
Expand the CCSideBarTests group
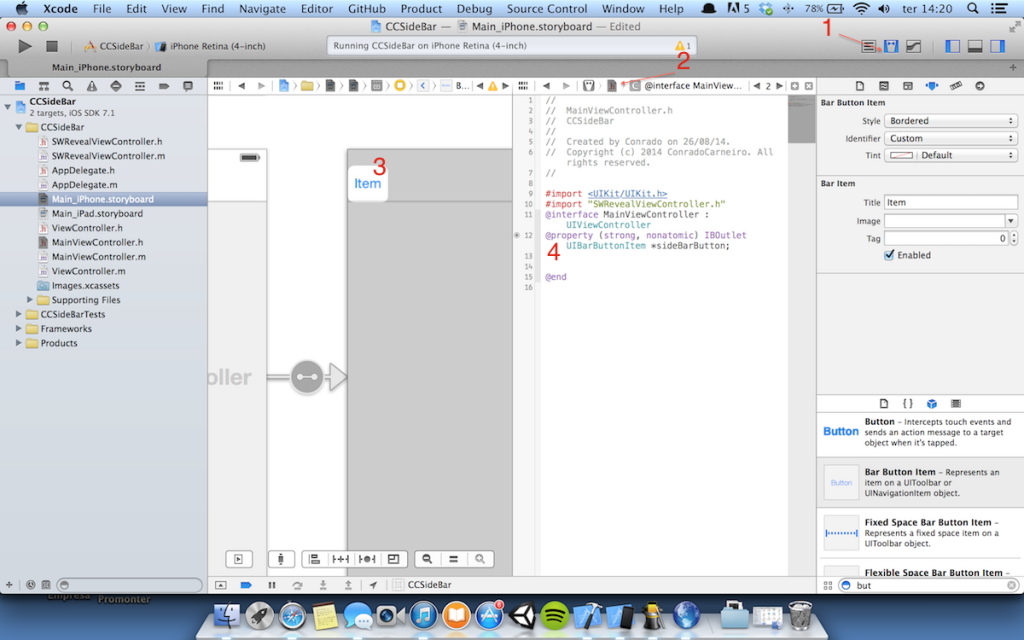(19, 314)
